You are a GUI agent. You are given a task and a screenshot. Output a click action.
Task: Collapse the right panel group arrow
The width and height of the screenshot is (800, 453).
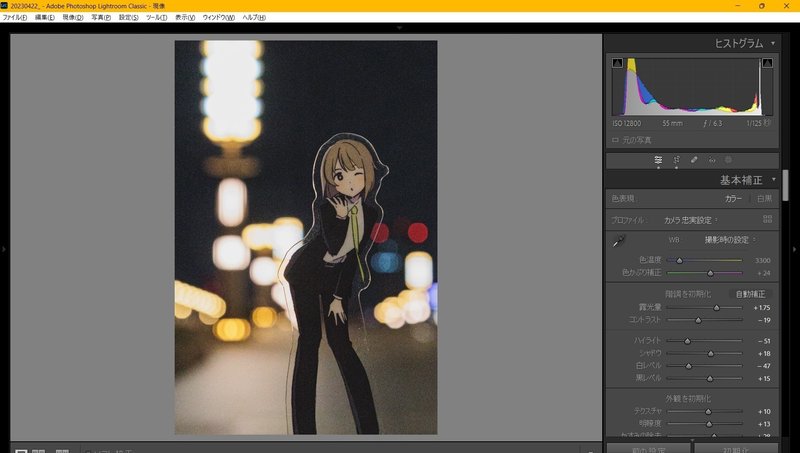(794, 249)
